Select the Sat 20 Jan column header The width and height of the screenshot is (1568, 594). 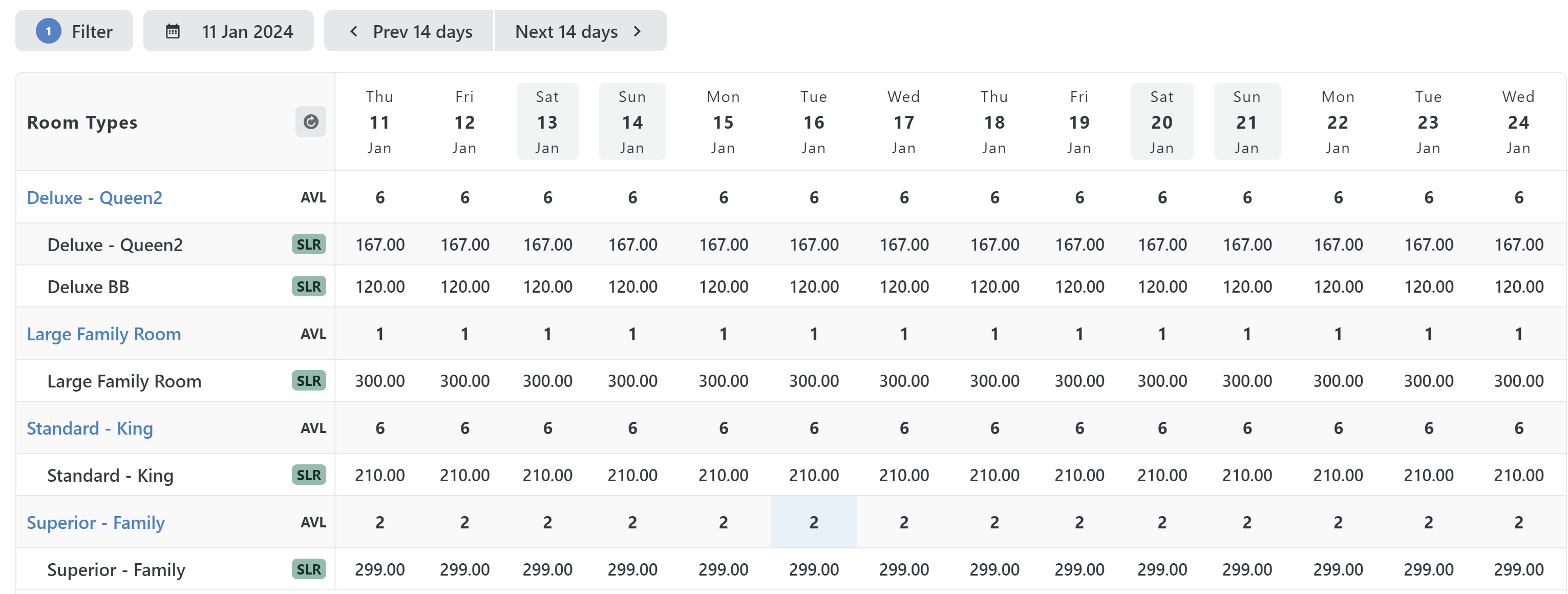pos(1162,122)
